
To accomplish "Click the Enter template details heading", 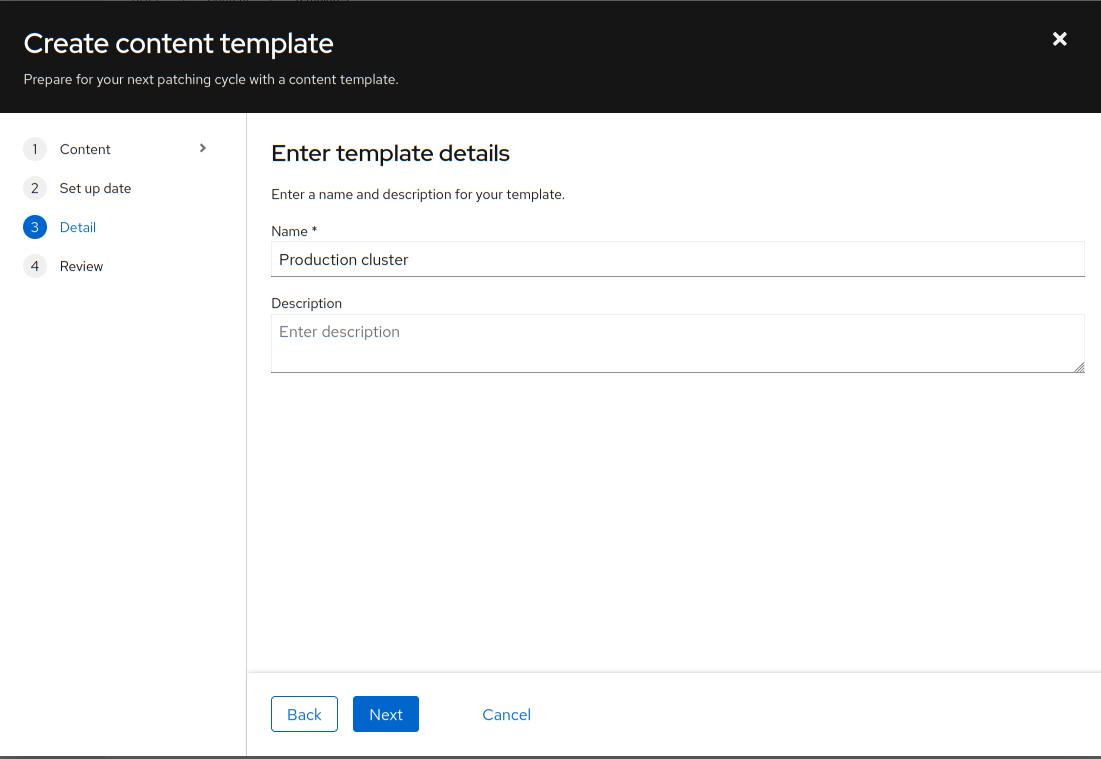I will 390,153.
